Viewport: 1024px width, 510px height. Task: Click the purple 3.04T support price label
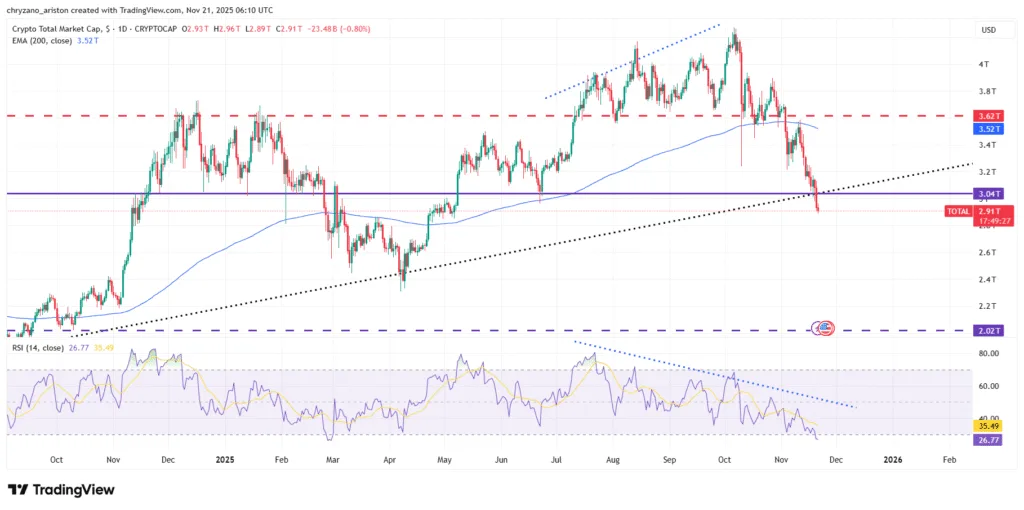[987, 194]
